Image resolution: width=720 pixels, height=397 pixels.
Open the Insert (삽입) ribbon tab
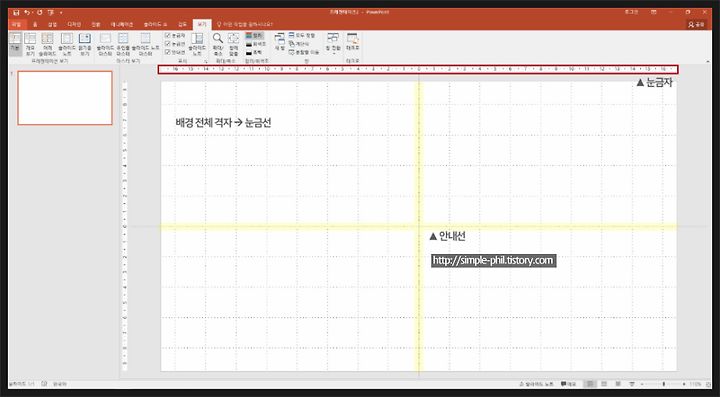(53, 24)
